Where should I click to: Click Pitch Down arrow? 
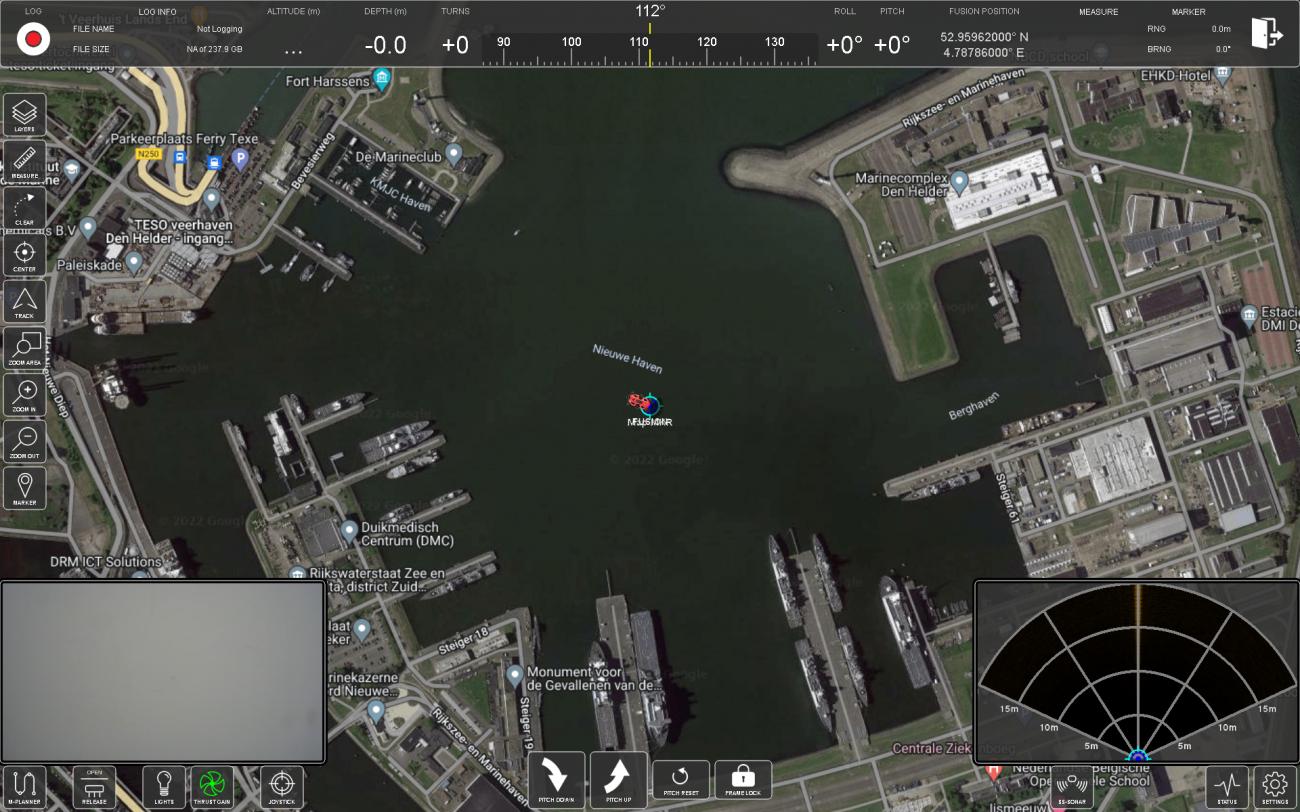pyautogui.click(x=556, y=780)
